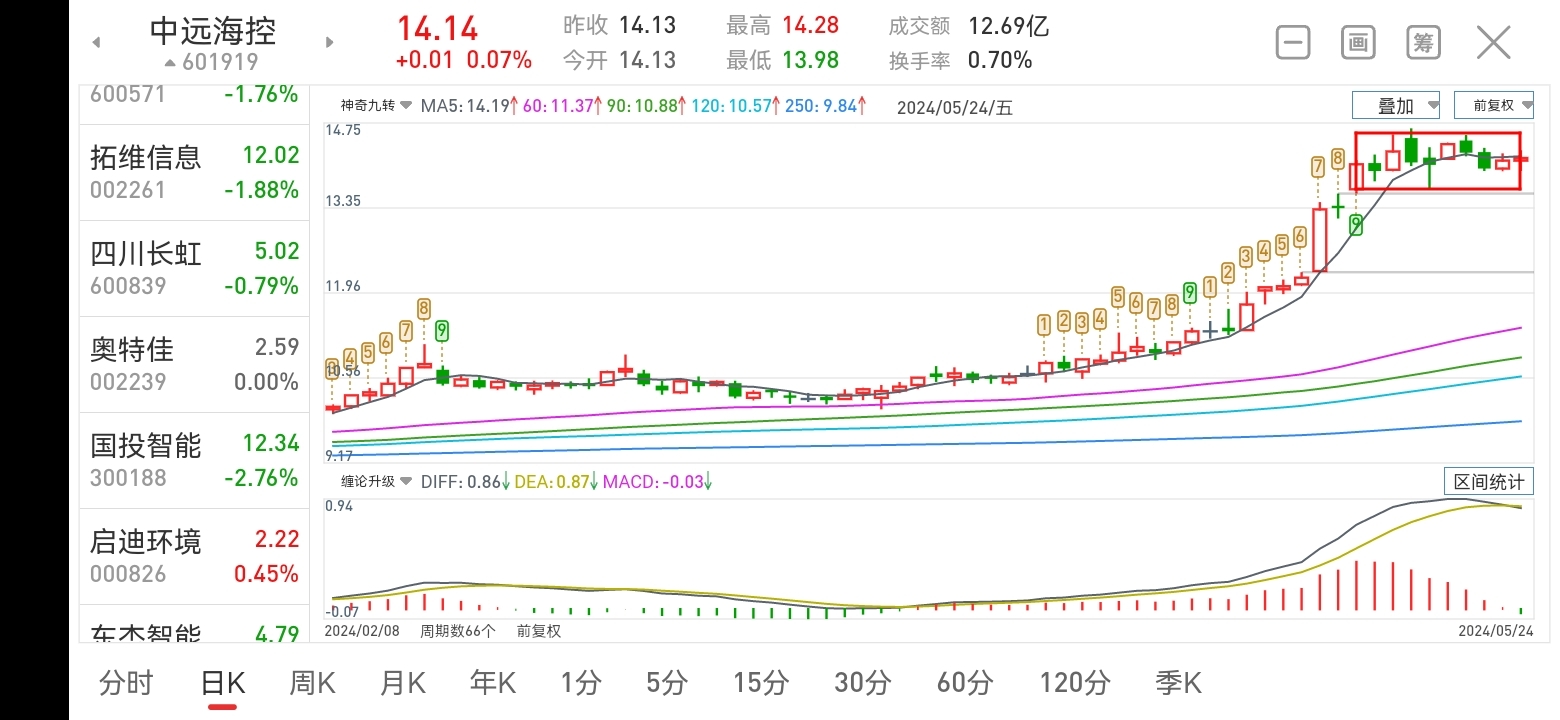Switch to the 季K tab

(1178, 683)
